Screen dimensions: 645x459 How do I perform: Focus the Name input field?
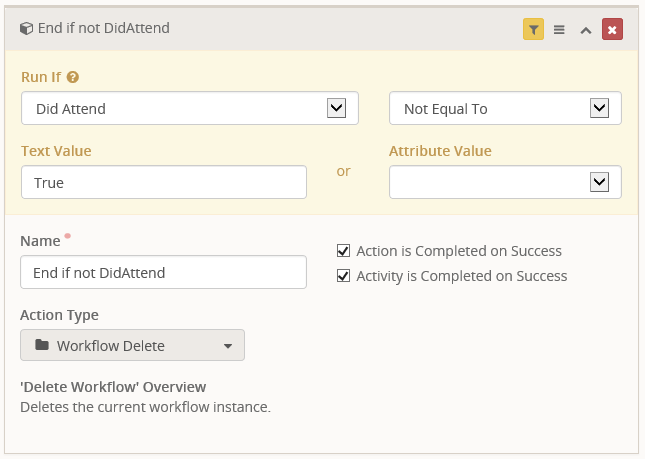163,272
